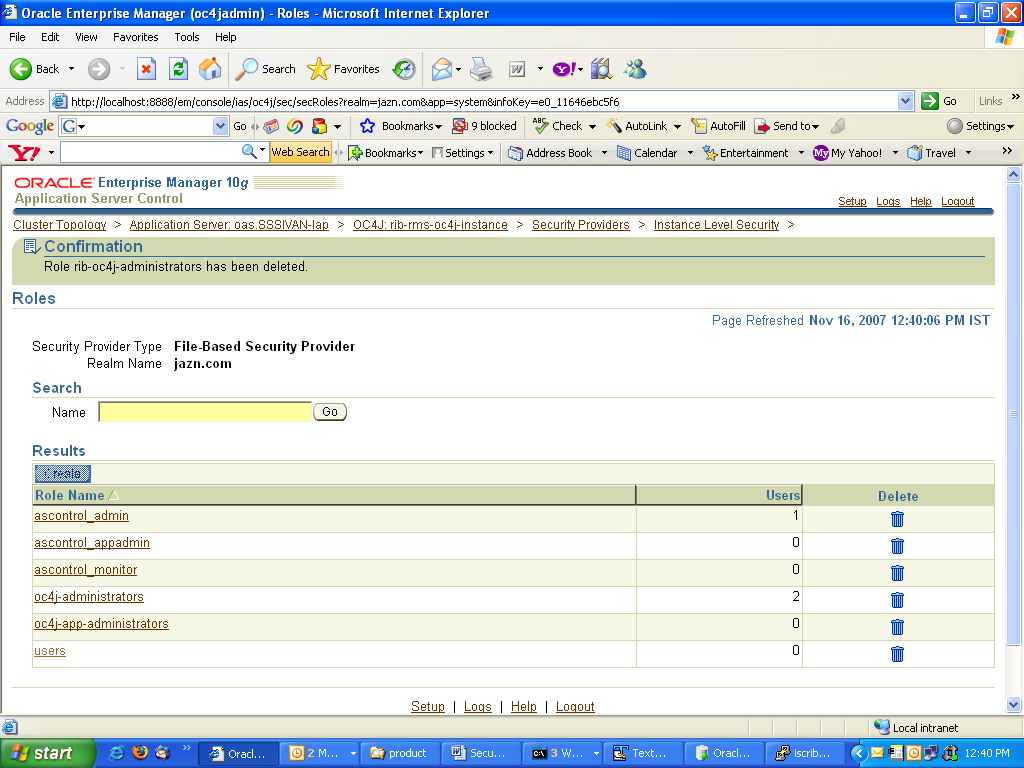Viewport: 1024px width, 768px height.
Task: Refresh the page with the green arrows icon
Action: (x=178, y=69)
